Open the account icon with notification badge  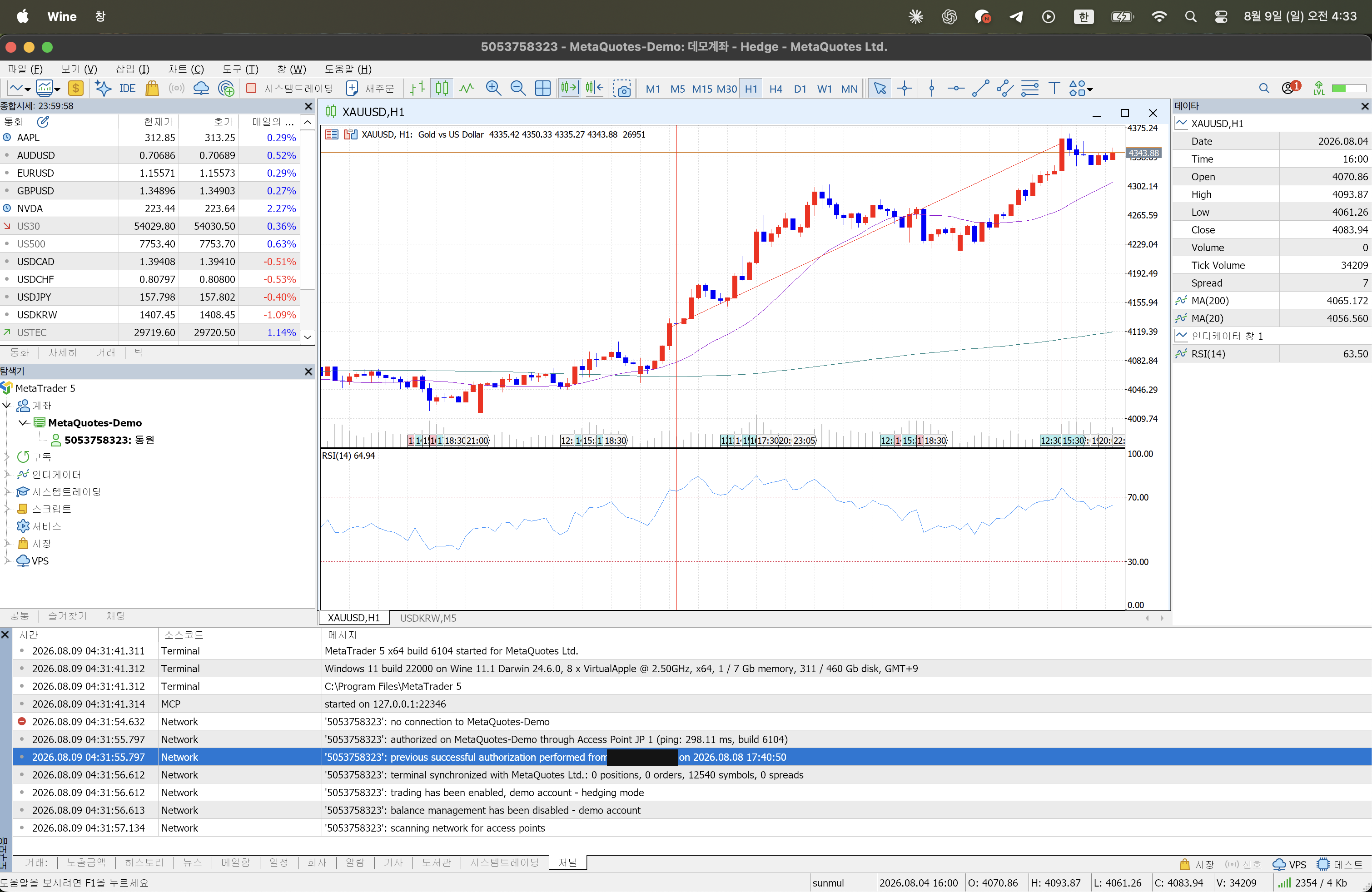1290,88
